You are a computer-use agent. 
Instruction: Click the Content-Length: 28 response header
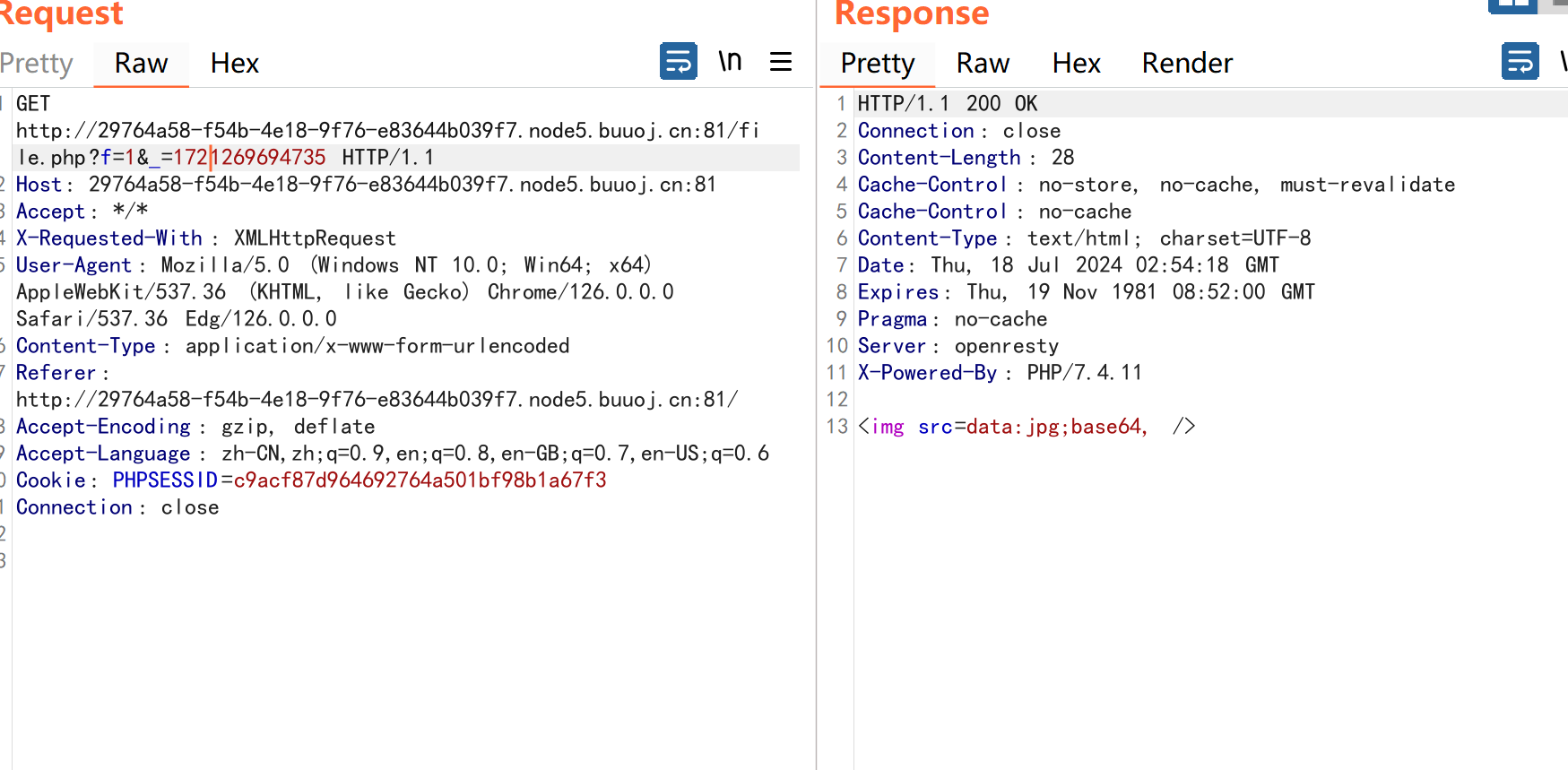click(966, 158)
